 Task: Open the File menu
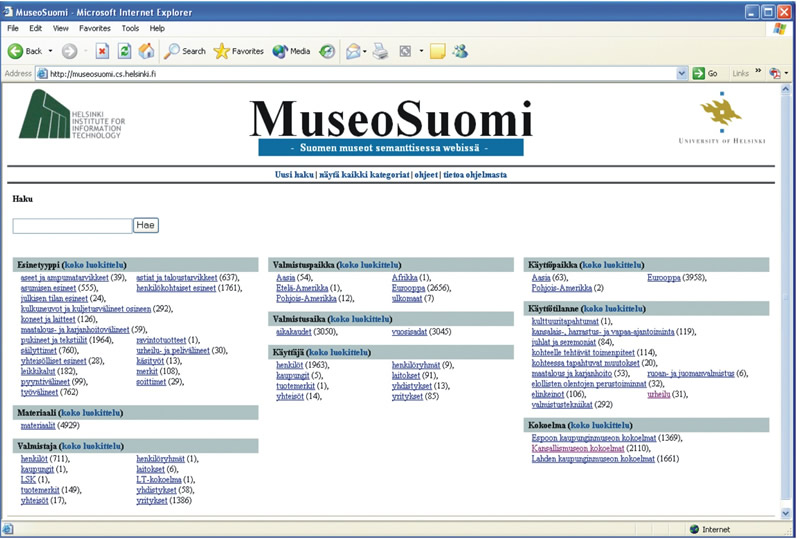pos(13,29)
